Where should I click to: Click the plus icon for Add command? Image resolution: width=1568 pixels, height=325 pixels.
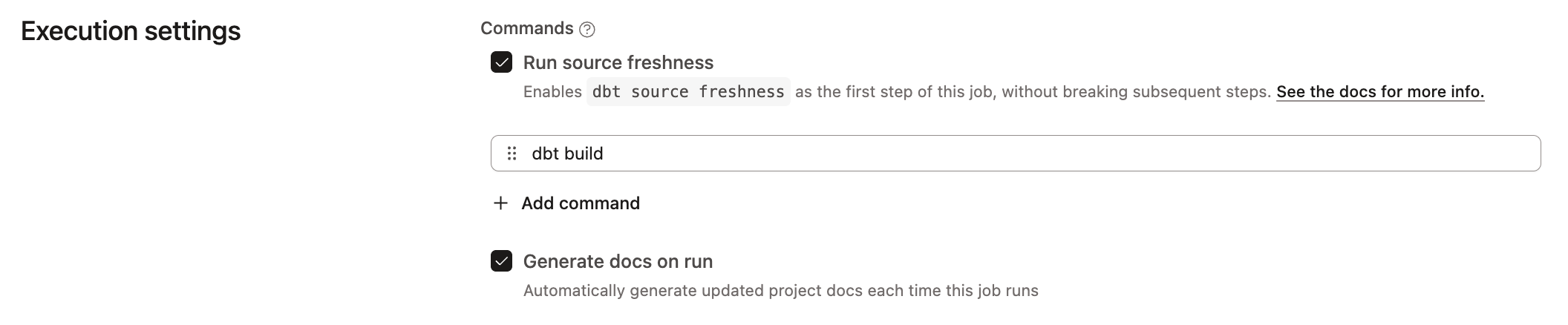(x=501, y=203)
